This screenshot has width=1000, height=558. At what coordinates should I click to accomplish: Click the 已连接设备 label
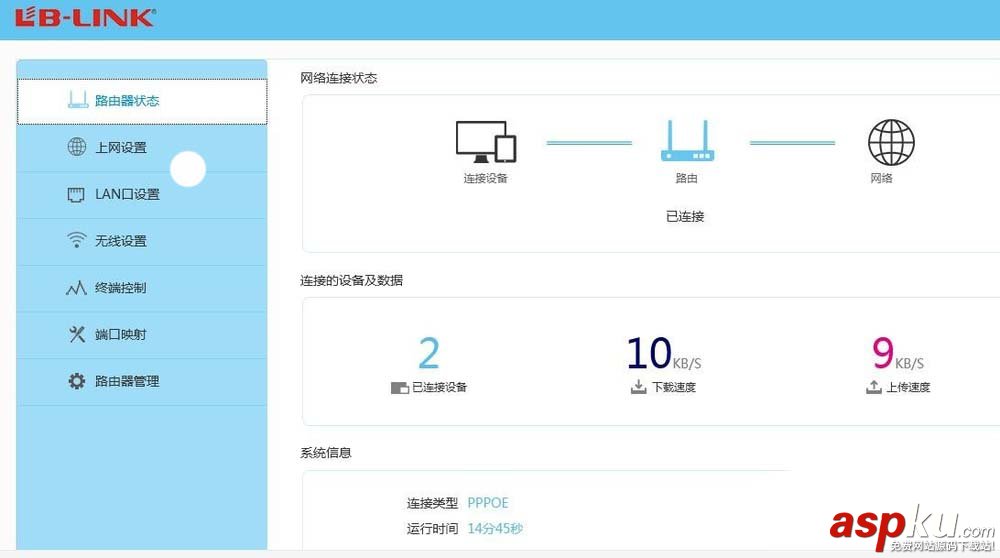439,387
